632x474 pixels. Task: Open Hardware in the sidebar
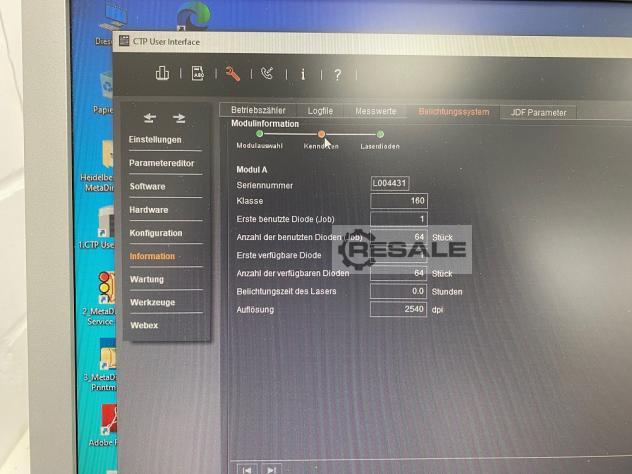pos(149,210)
